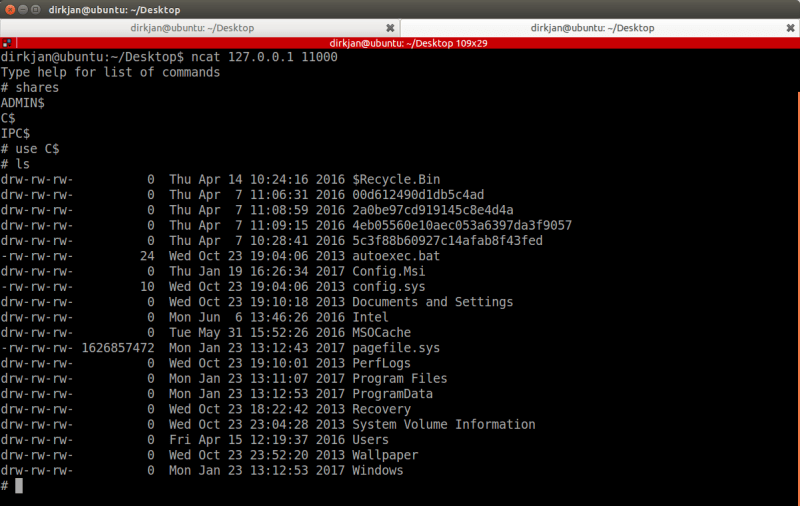Click the Intel directory name
Viewport: 800px width, 506px height.
pos(370,317)
